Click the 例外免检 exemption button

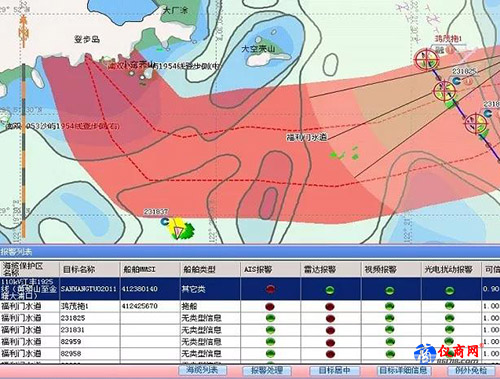[x=471, y=370]
